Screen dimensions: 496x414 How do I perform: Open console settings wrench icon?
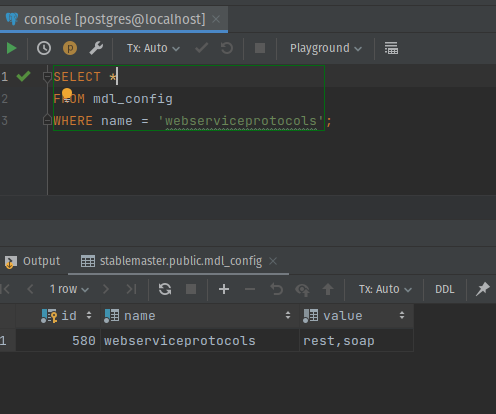tap(96, 48)
